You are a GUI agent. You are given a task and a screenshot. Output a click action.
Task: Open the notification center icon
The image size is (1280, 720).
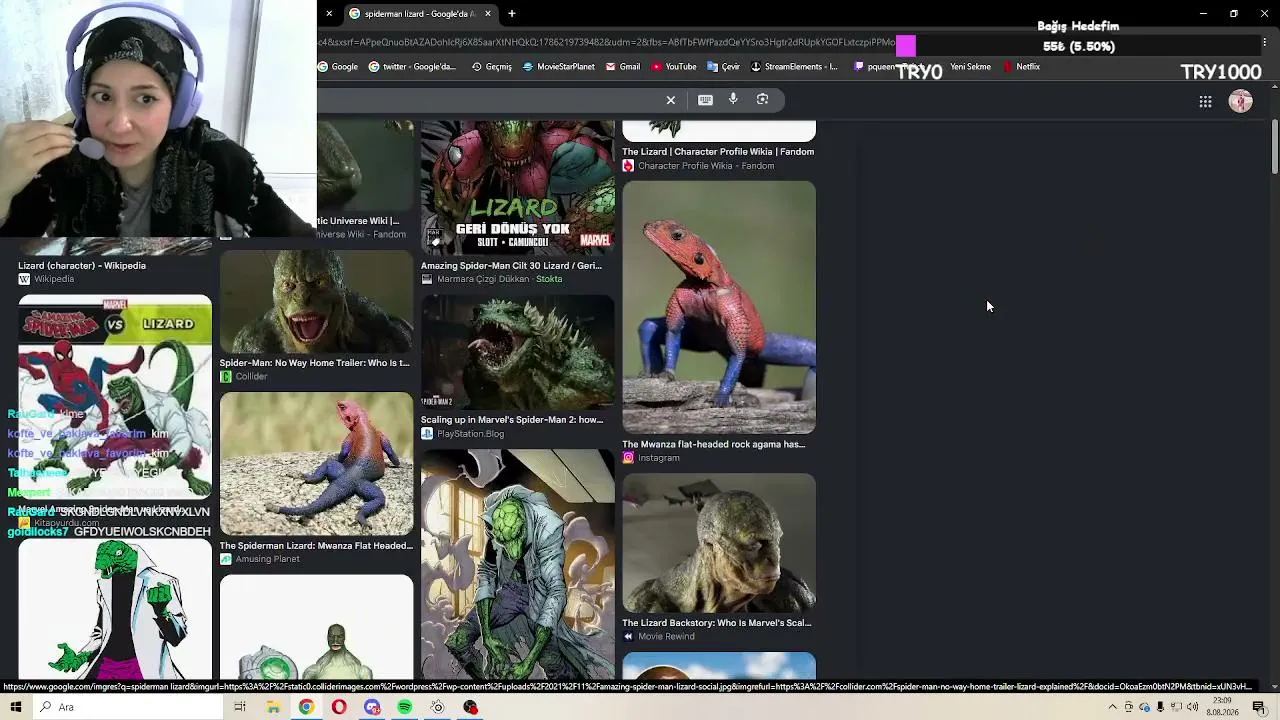(x=1259, y=707)
